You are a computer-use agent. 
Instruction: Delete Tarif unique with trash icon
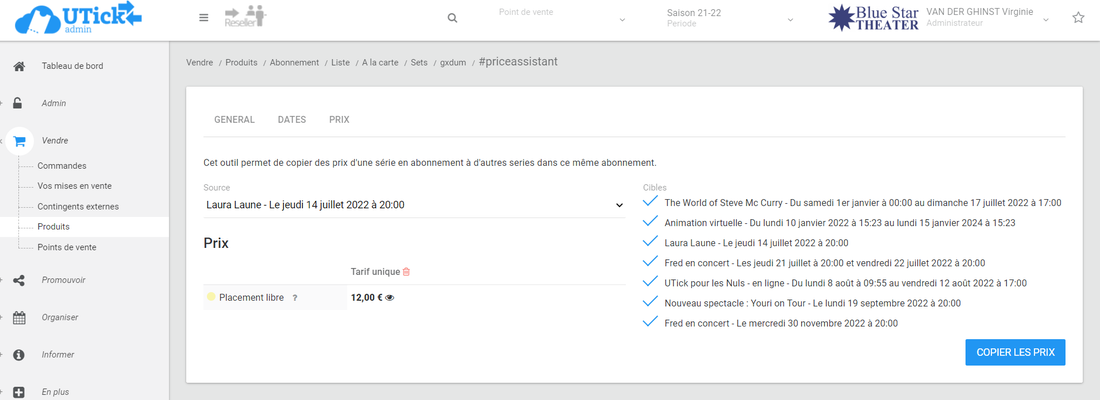[x=406, y=271]
